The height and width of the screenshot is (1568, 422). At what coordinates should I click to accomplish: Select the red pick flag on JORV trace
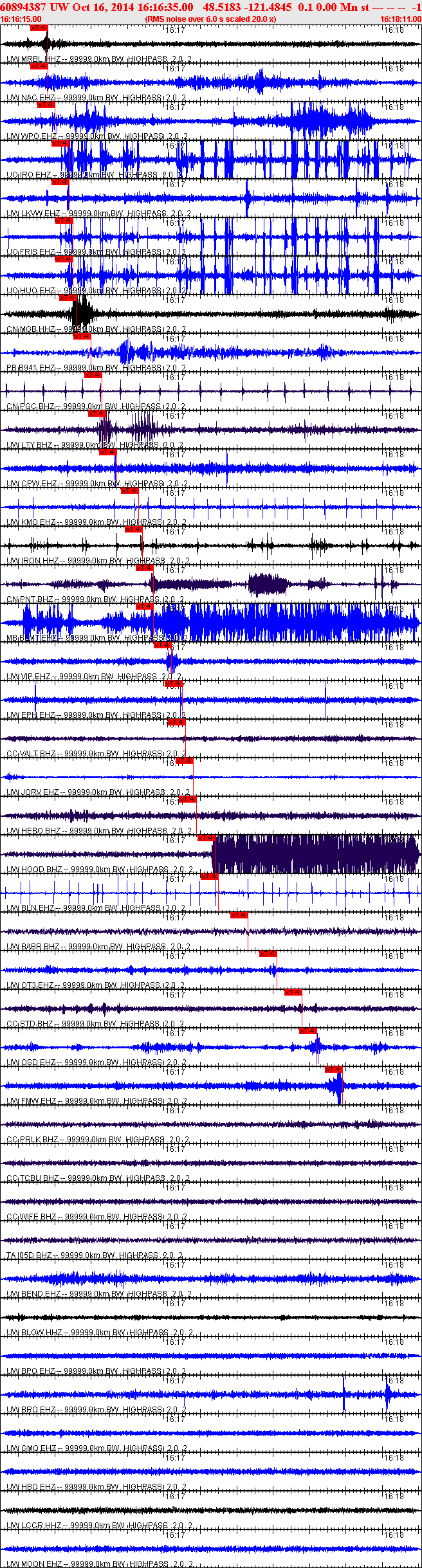(185, 761)
